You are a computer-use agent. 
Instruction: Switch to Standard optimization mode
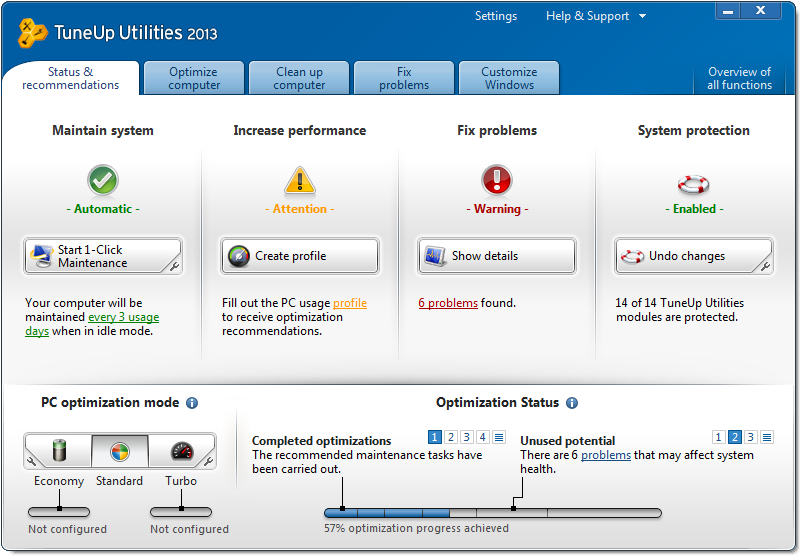pos(119,452)
